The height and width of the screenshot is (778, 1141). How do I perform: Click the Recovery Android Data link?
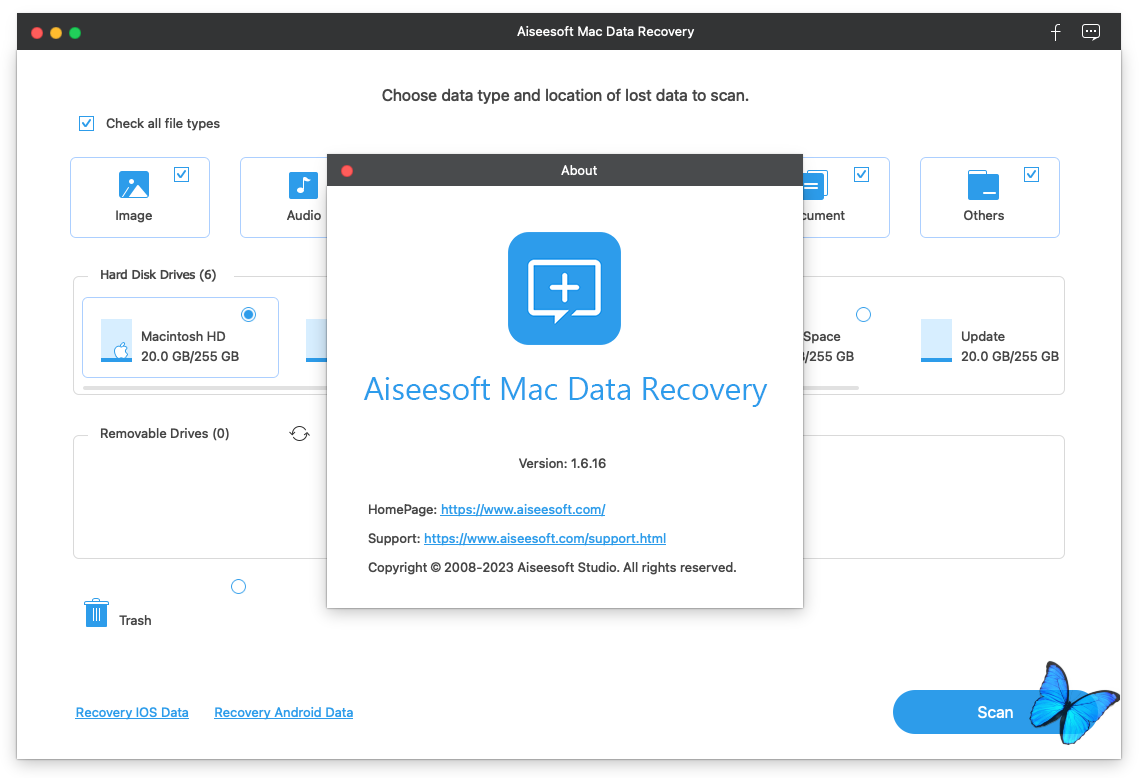(x=283, y=712)
